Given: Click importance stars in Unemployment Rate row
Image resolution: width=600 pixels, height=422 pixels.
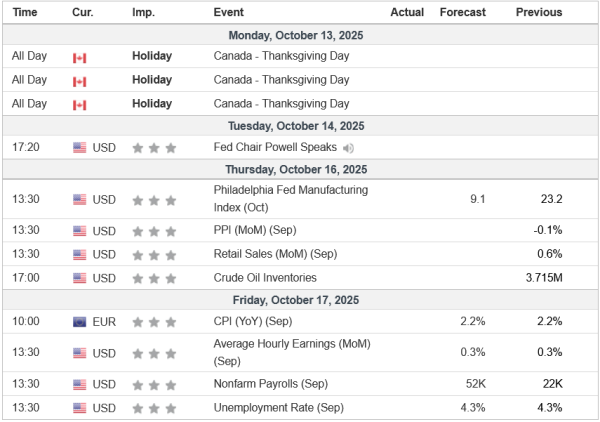Looking at the screenshot, I should coord(155,408).
